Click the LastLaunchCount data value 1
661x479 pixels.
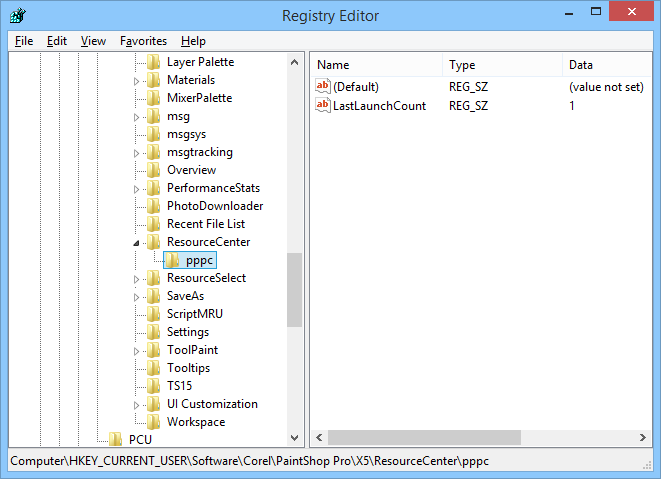[x=572, y=105]
